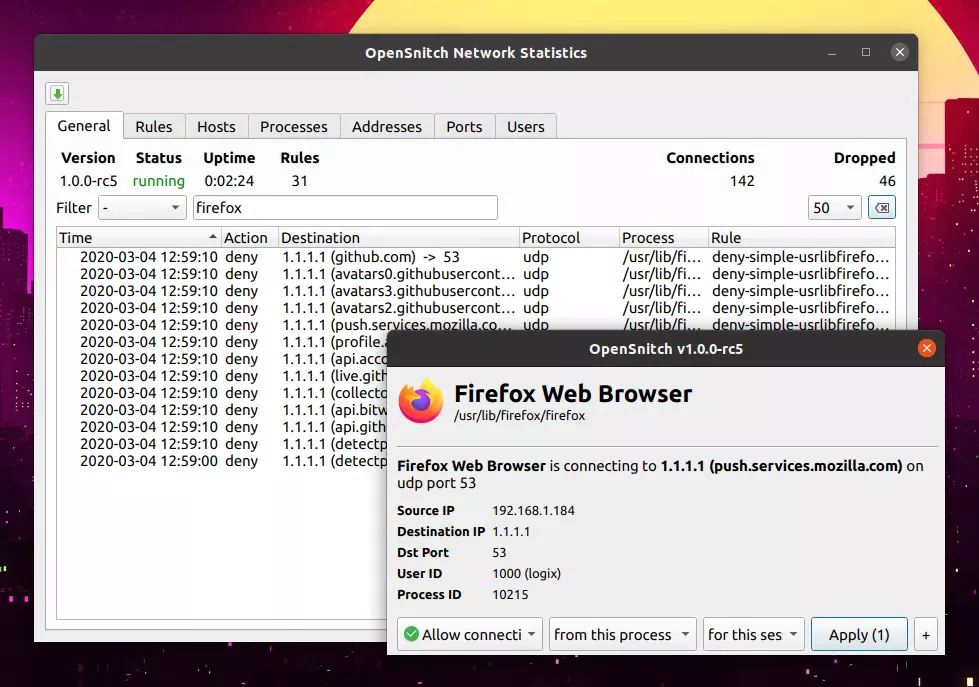Select the push.services.mozilla.co... destination row

pos(476,324)
